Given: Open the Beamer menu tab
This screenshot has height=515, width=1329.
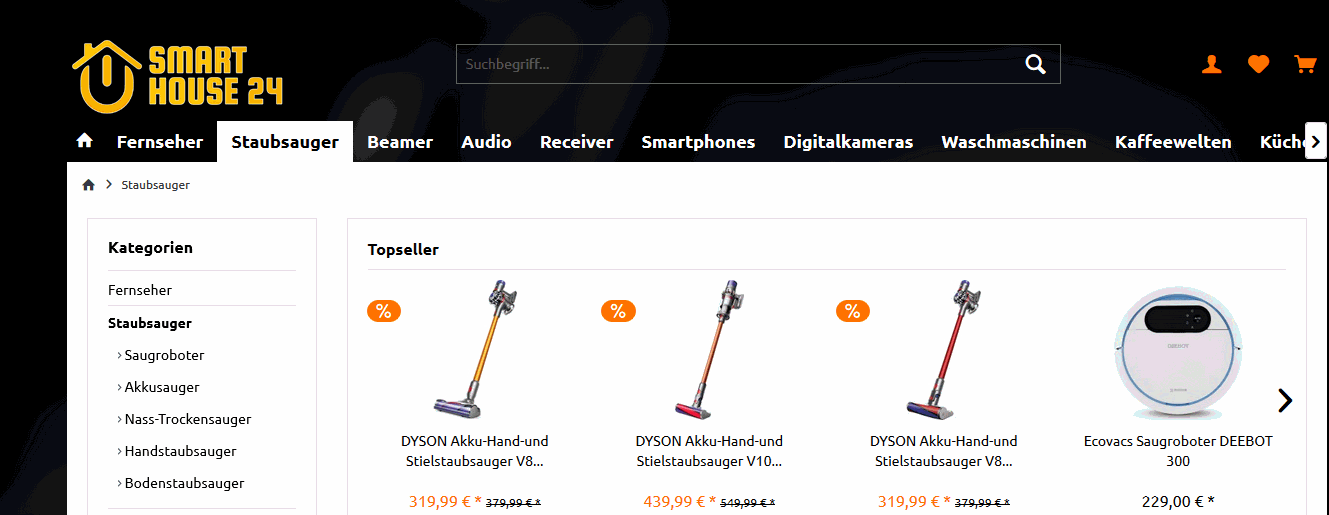Looking at the screenshot, I should pyautogui.click(x=400, y=142).
